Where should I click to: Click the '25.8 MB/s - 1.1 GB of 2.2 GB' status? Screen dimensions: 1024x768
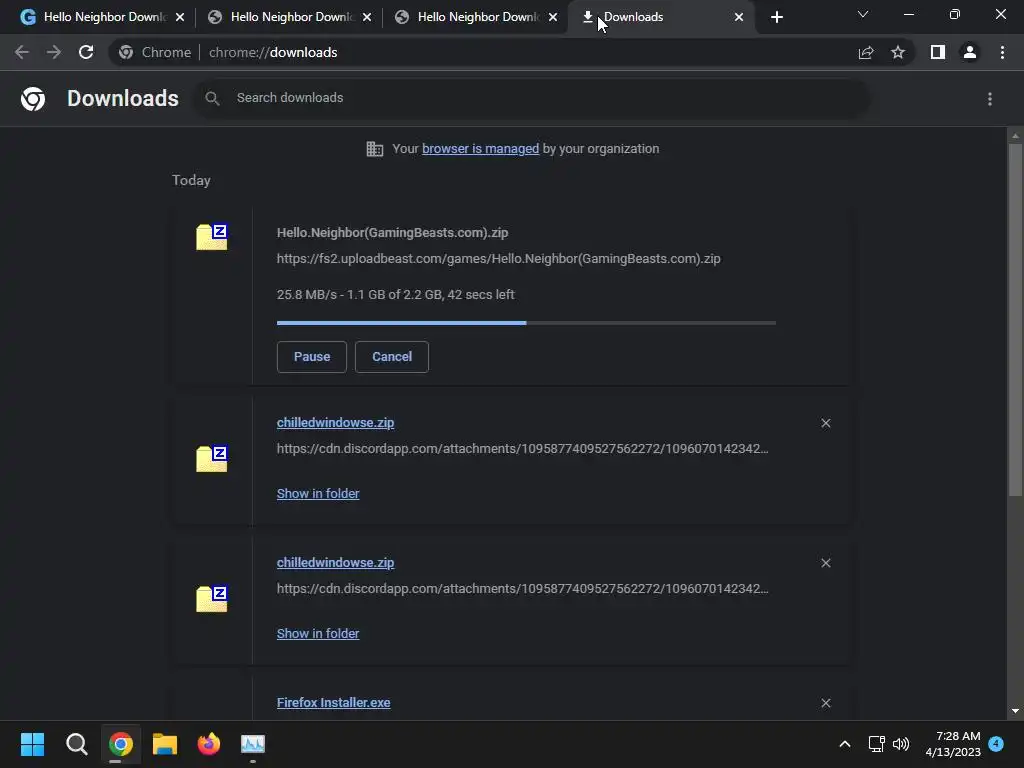pos(395,295)
